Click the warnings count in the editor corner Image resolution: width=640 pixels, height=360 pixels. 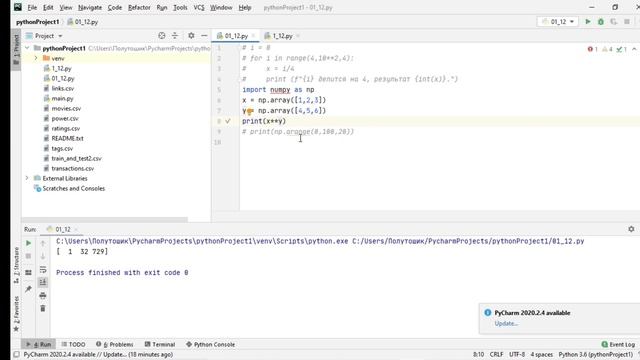pyautogui.click(x=607, y=49)
